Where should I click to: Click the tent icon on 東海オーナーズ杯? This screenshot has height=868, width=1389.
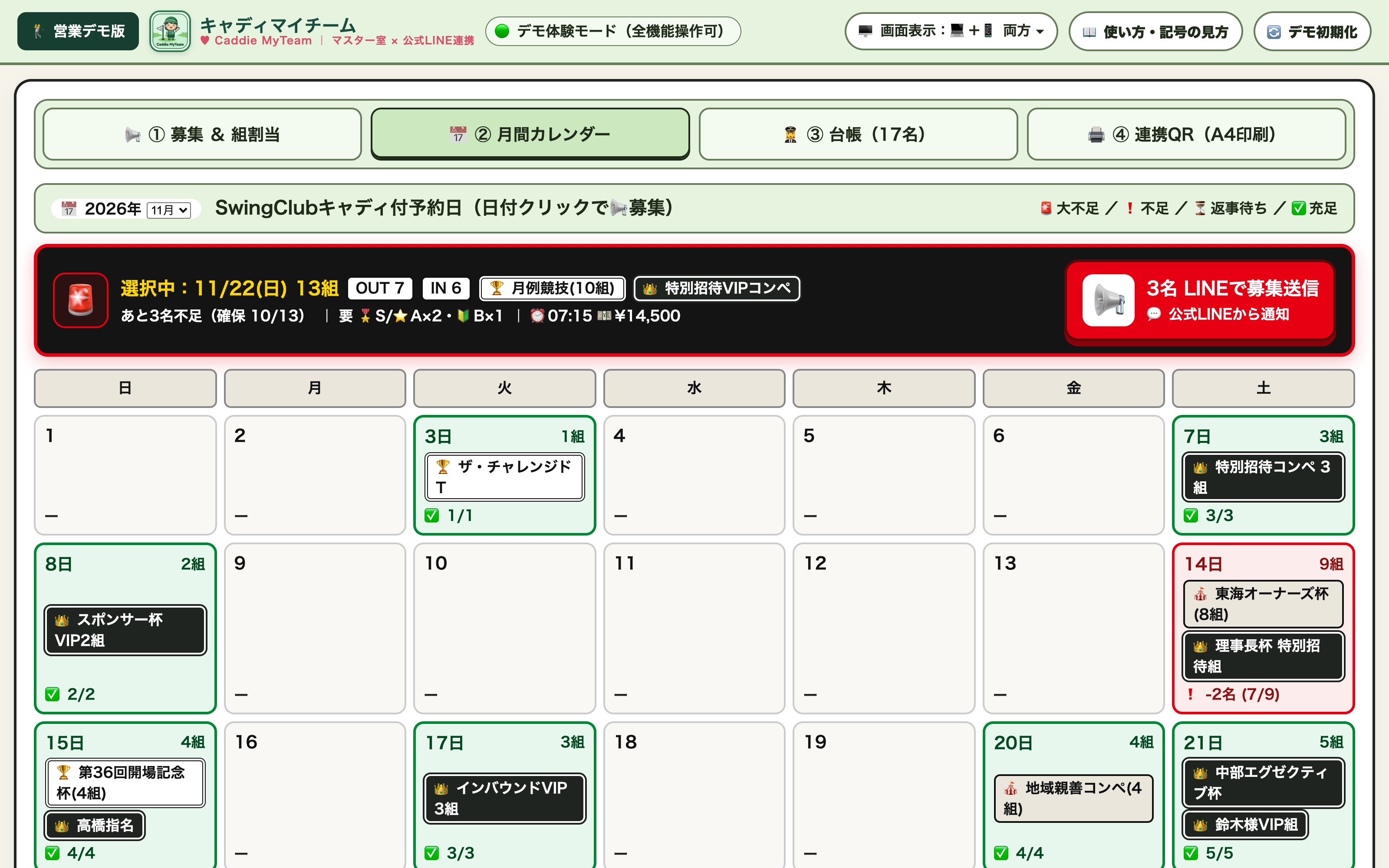pyautogui.click(x=1200, y=594)
